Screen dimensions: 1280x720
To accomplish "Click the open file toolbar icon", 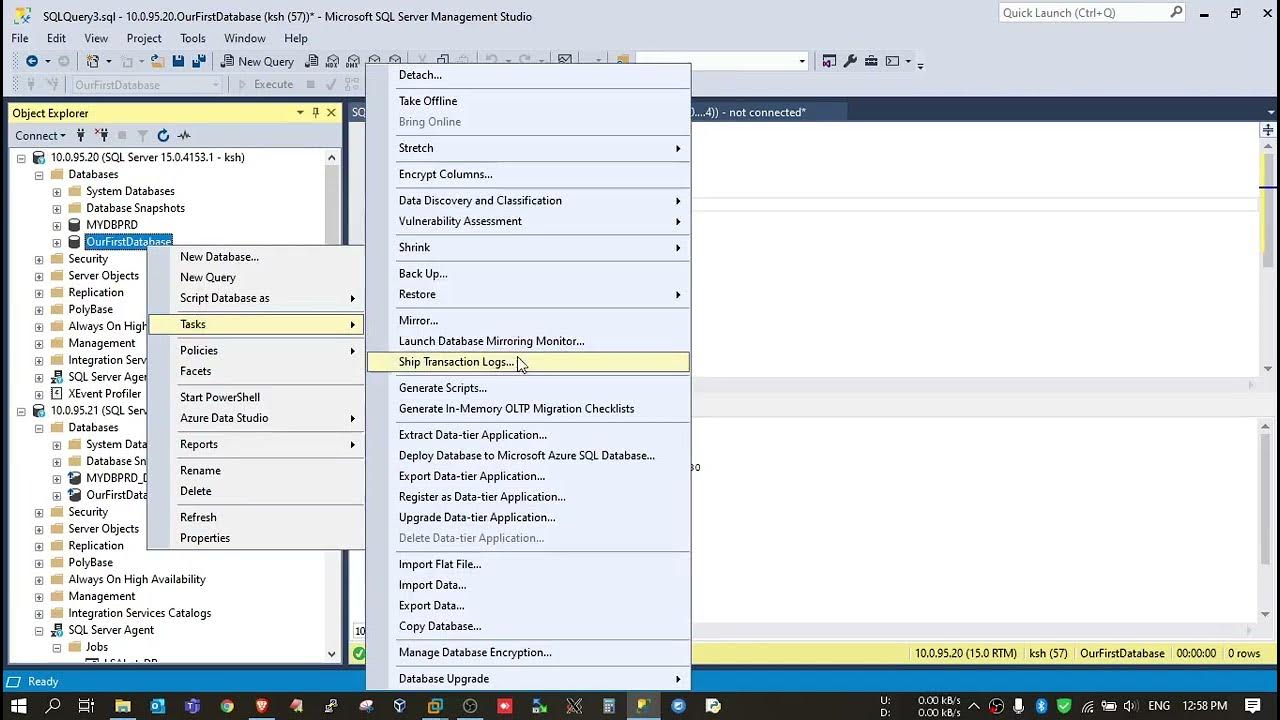I will click(x=158, y=61).
